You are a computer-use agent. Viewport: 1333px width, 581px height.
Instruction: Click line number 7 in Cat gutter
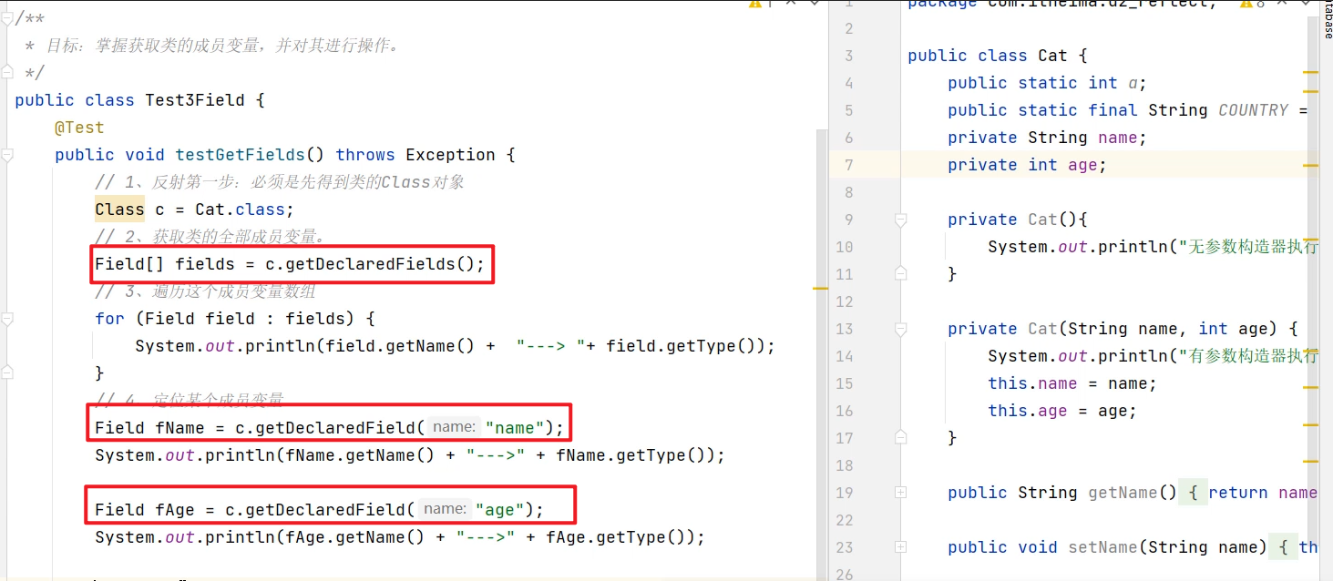coord(848,165)
